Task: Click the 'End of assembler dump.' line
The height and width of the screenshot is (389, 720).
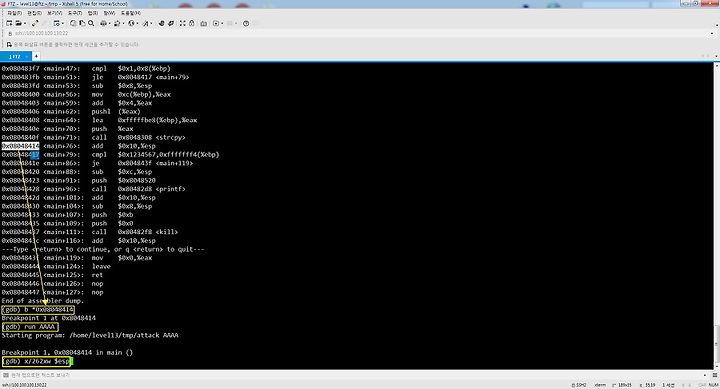Action: pos(43,301)
